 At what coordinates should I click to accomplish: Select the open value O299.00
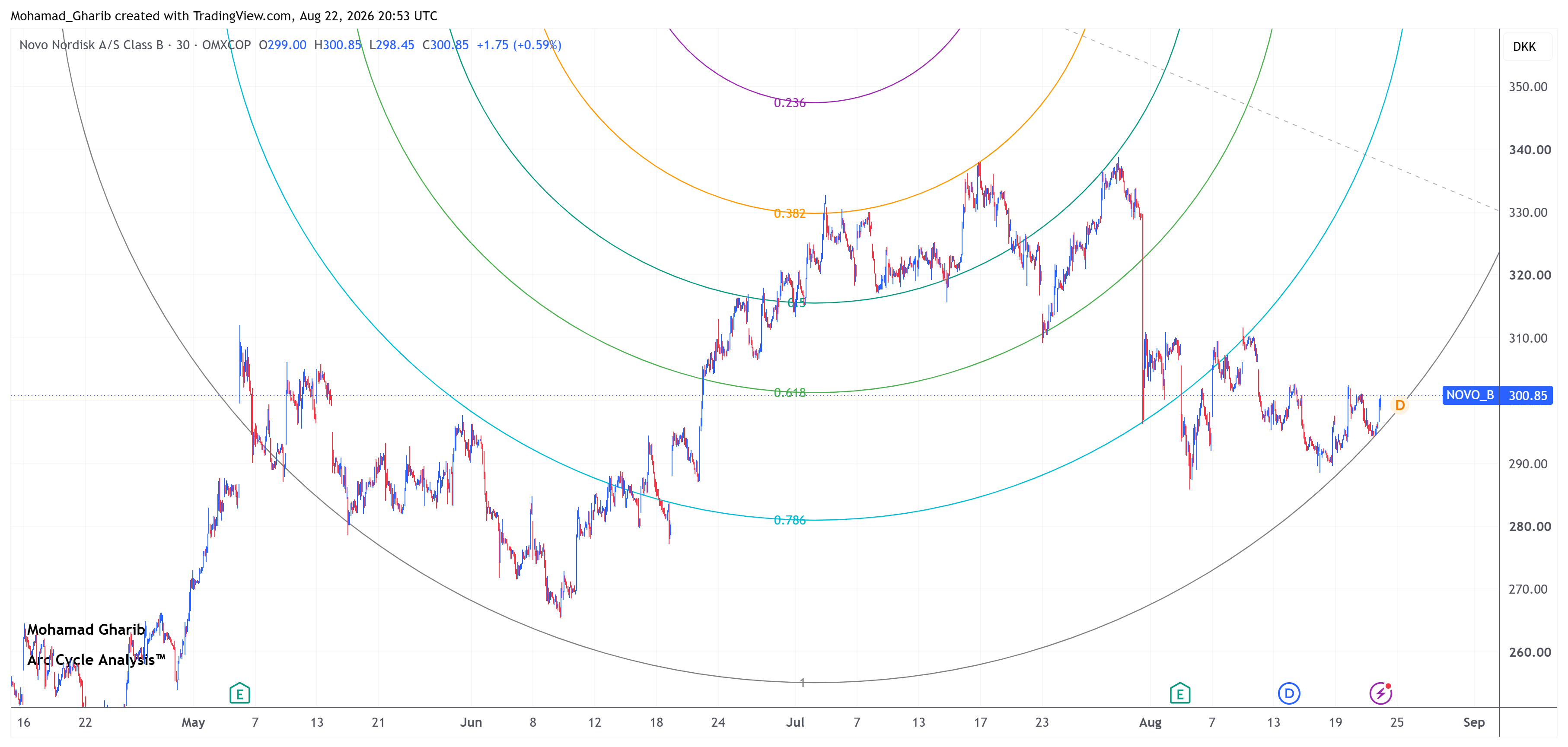[x=282, y=45]
